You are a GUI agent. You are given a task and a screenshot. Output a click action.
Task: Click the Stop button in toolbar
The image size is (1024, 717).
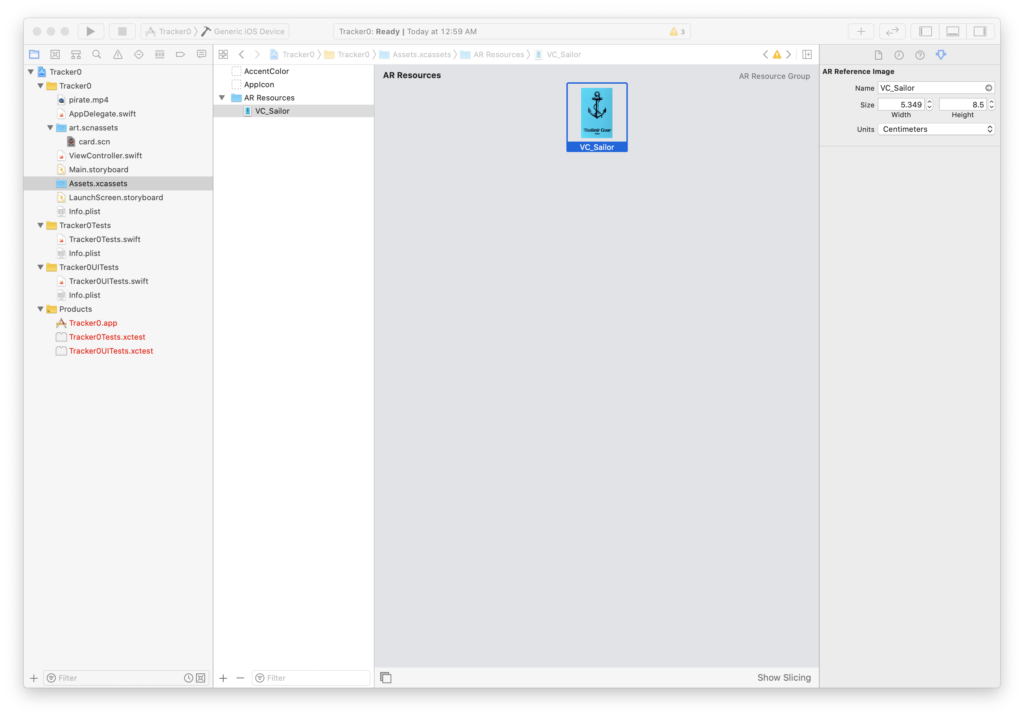tap(122, 32)
